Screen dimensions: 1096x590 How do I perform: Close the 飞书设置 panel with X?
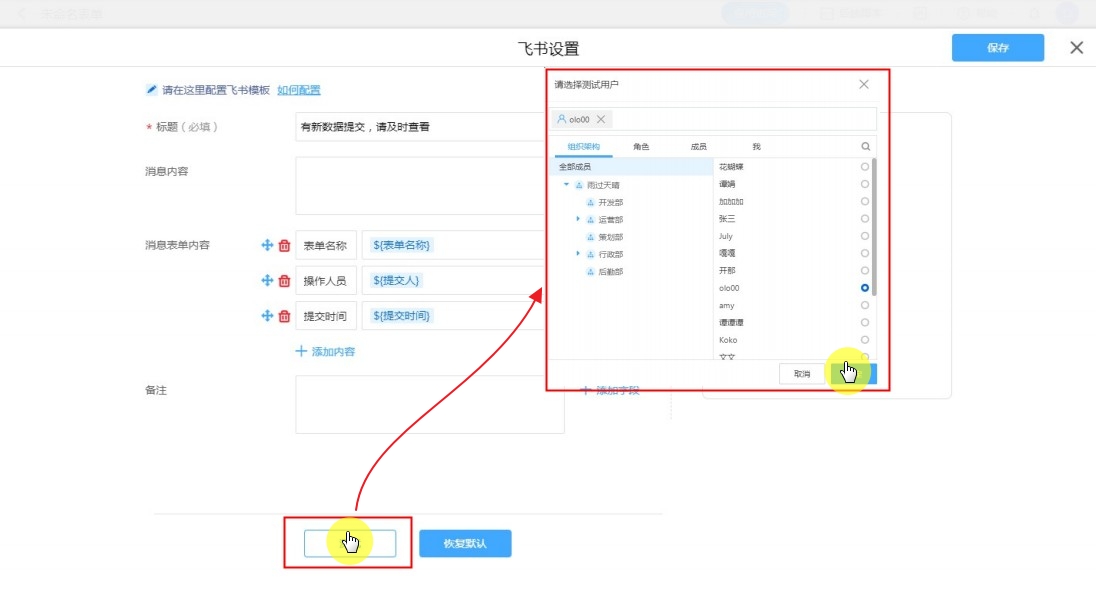(x=1076, y=48)
